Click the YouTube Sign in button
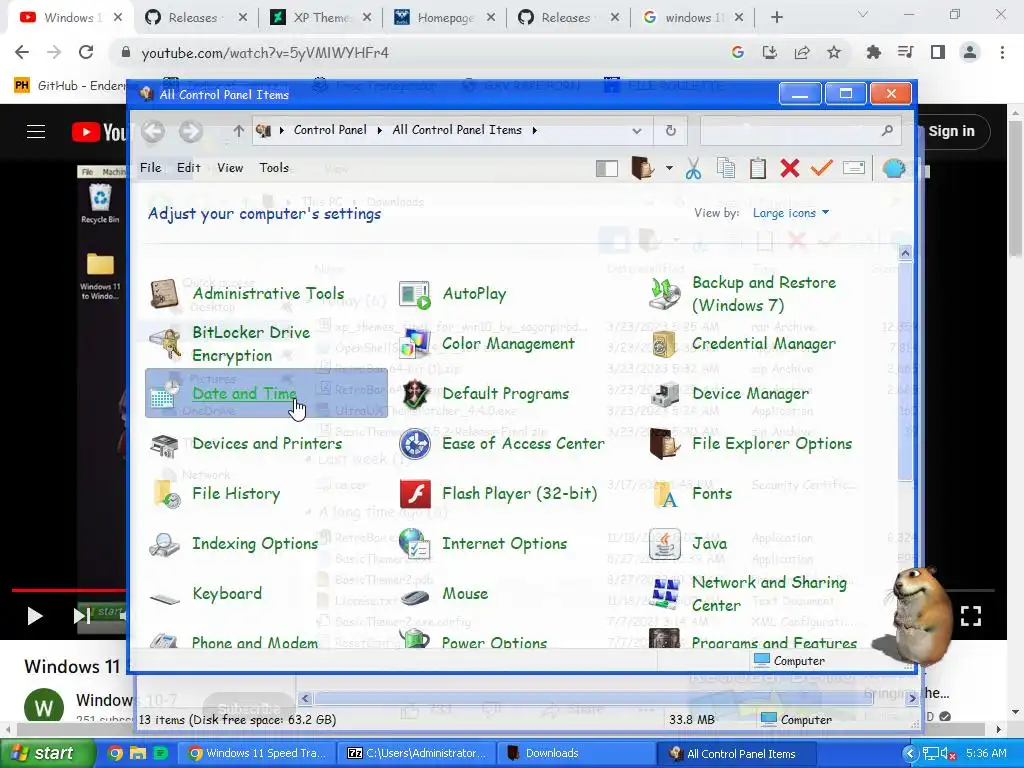 [952, 131]
